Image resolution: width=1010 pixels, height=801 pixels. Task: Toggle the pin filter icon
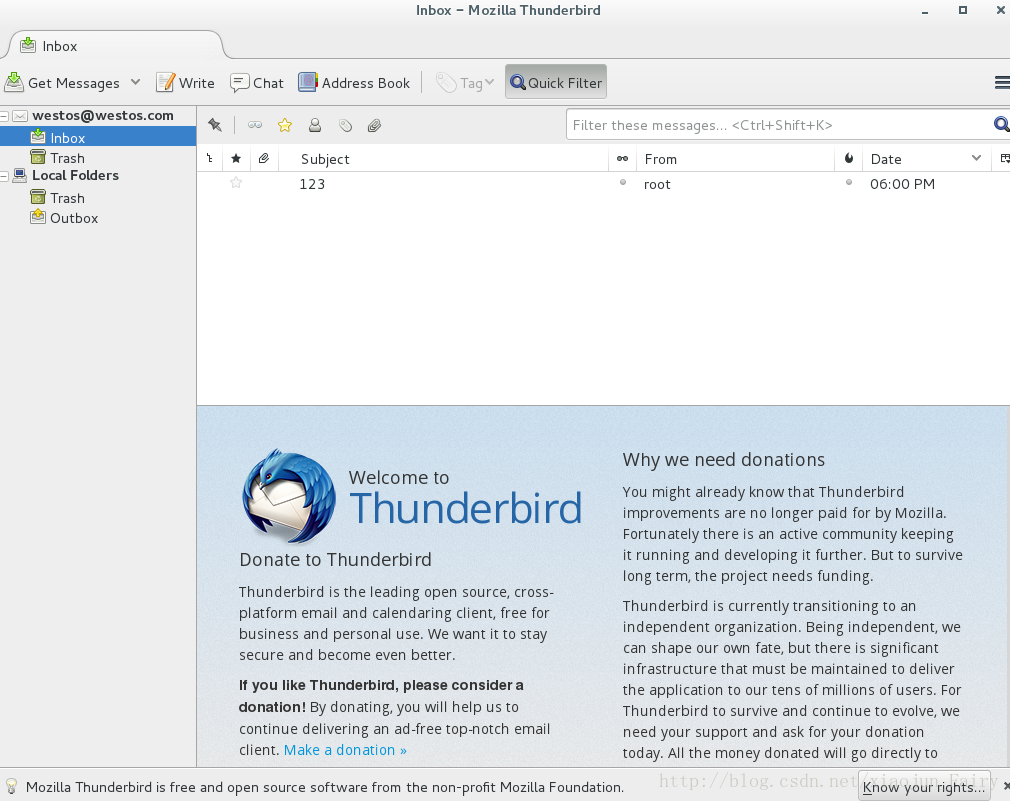[215, 125]
